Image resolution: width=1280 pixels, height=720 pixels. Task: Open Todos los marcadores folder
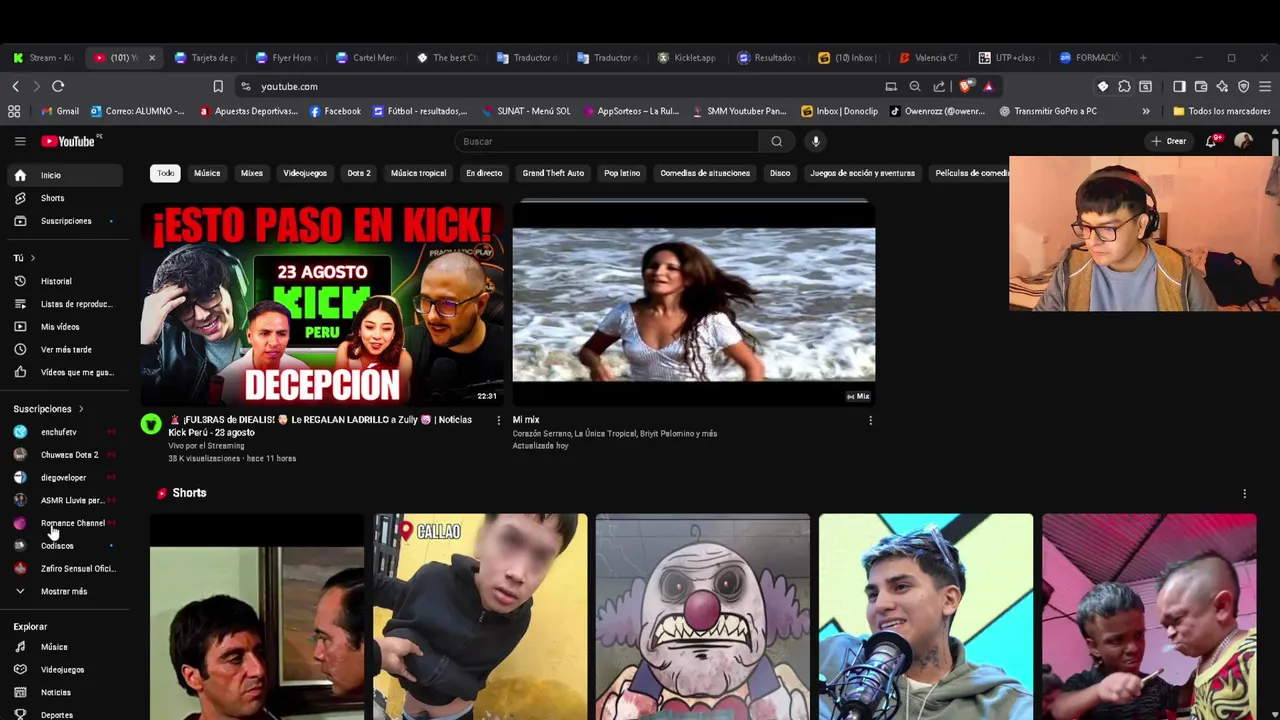click(x=1221, y=111)
